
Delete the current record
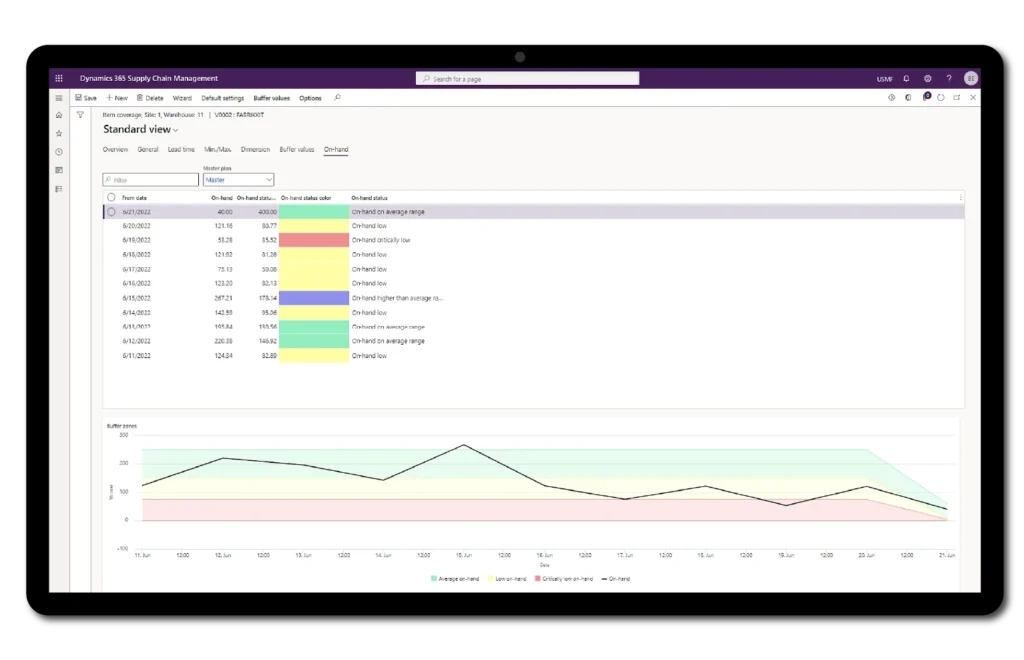(150, 98)
